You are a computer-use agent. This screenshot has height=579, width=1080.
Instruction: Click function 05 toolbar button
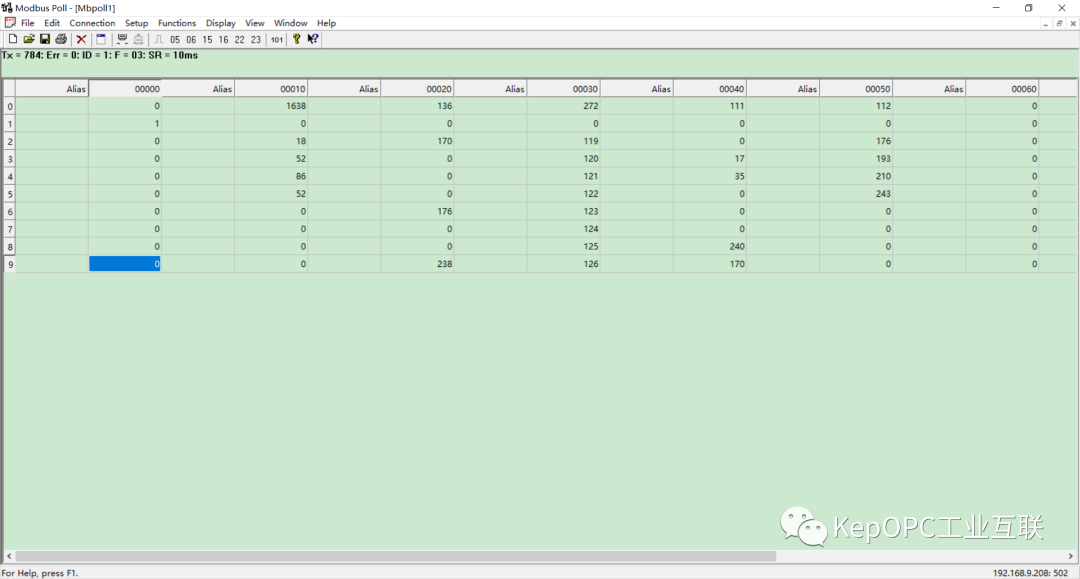pos(175,40)
